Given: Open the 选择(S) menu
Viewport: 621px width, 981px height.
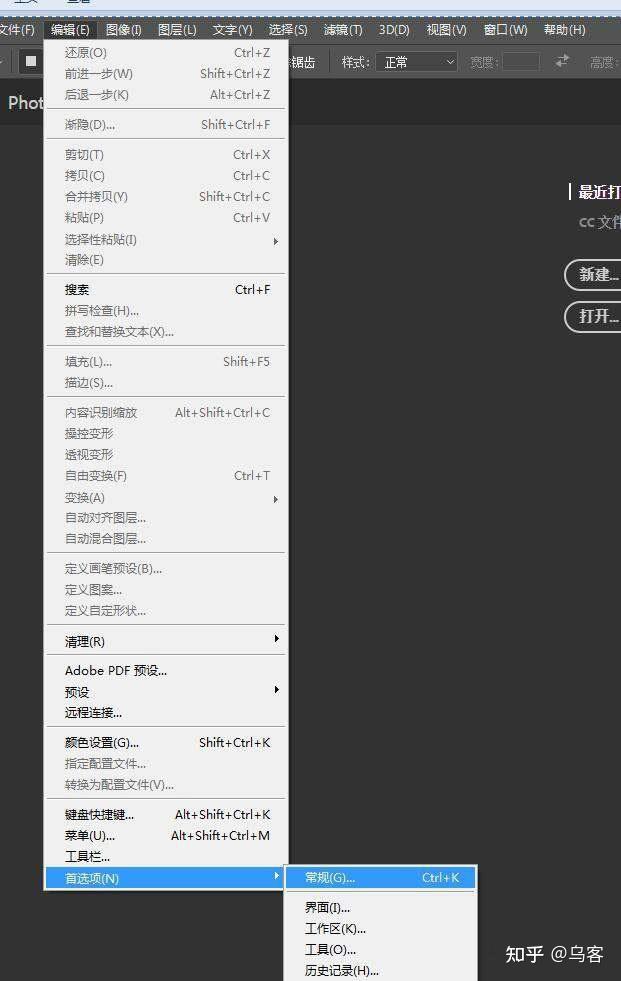Looking at the screenshot, I should click(x=288, y=29).
